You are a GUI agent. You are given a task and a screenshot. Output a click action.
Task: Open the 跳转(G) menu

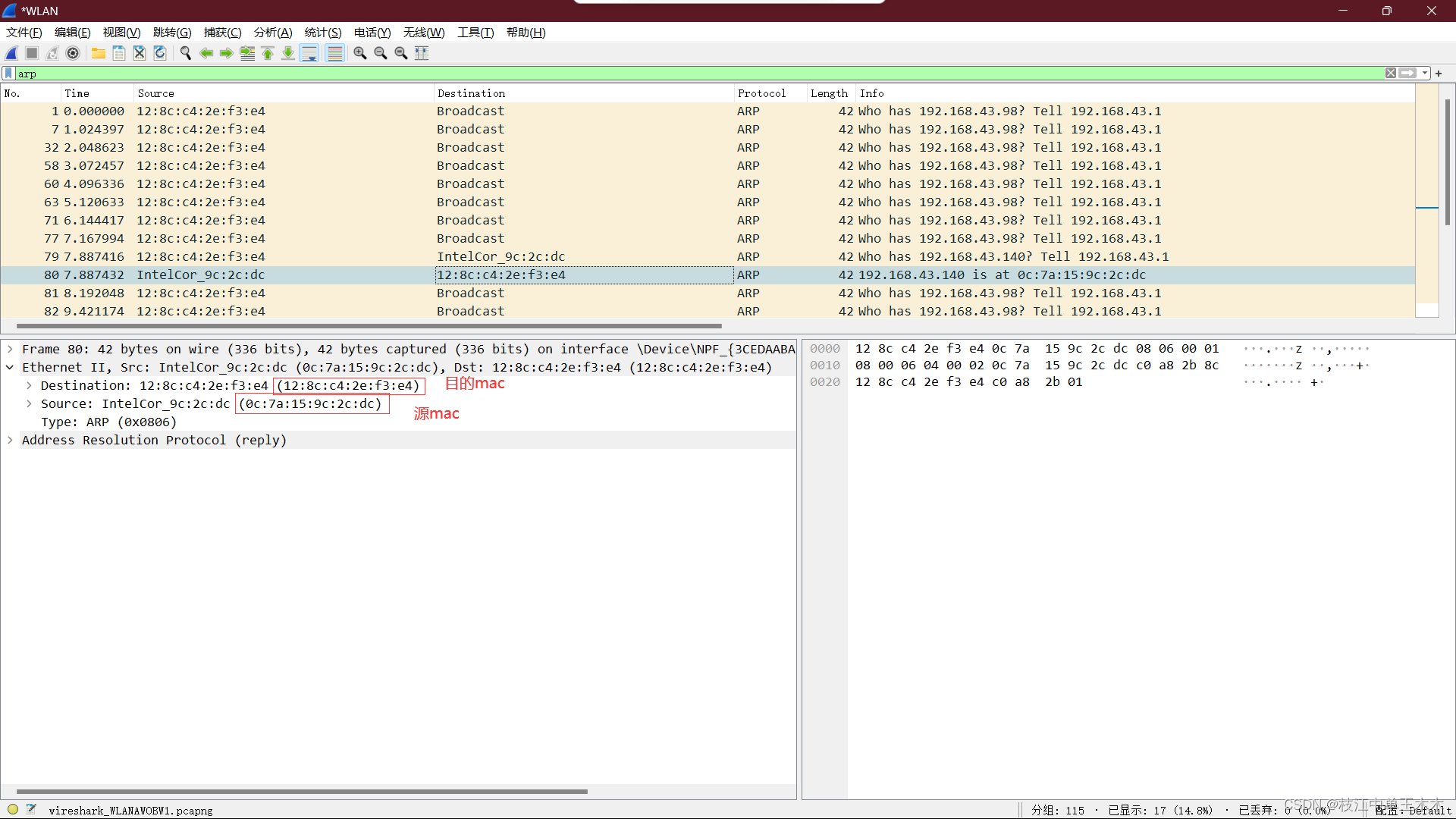pos(172,33)
